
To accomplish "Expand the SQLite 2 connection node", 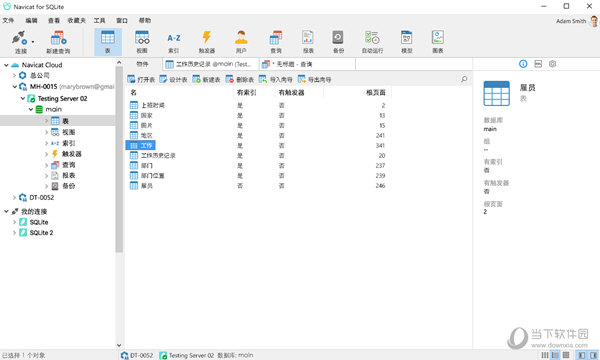I will 14,233.
